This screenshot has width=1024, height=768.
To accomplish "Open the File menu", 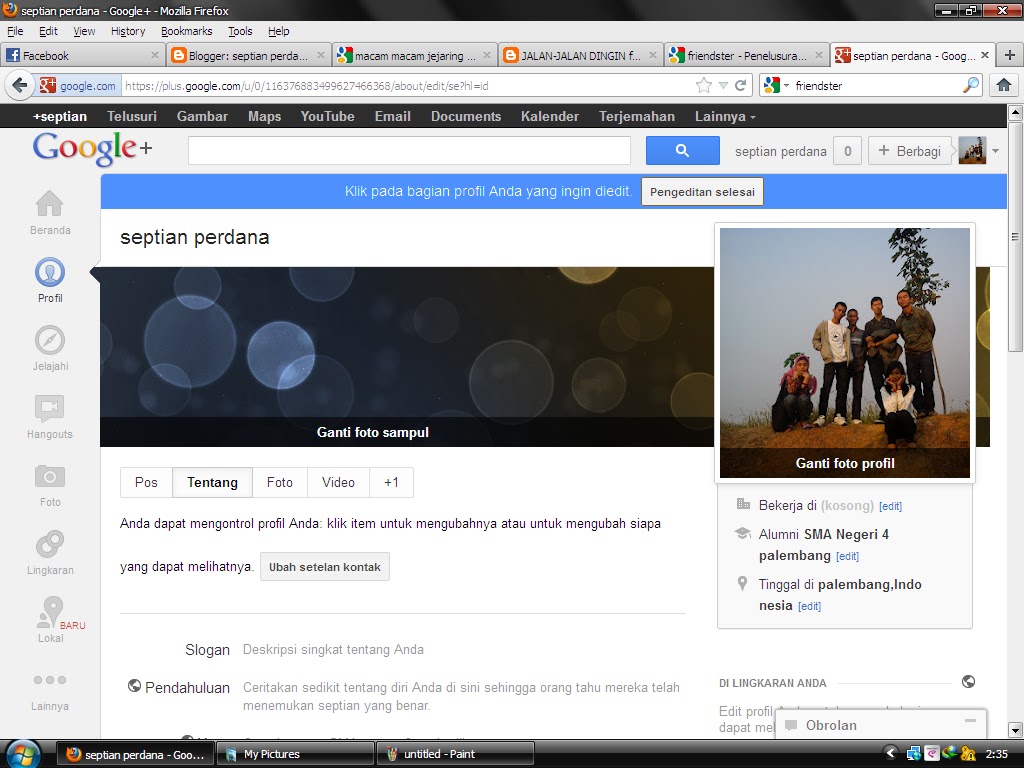I will click(x=15, y=31).
